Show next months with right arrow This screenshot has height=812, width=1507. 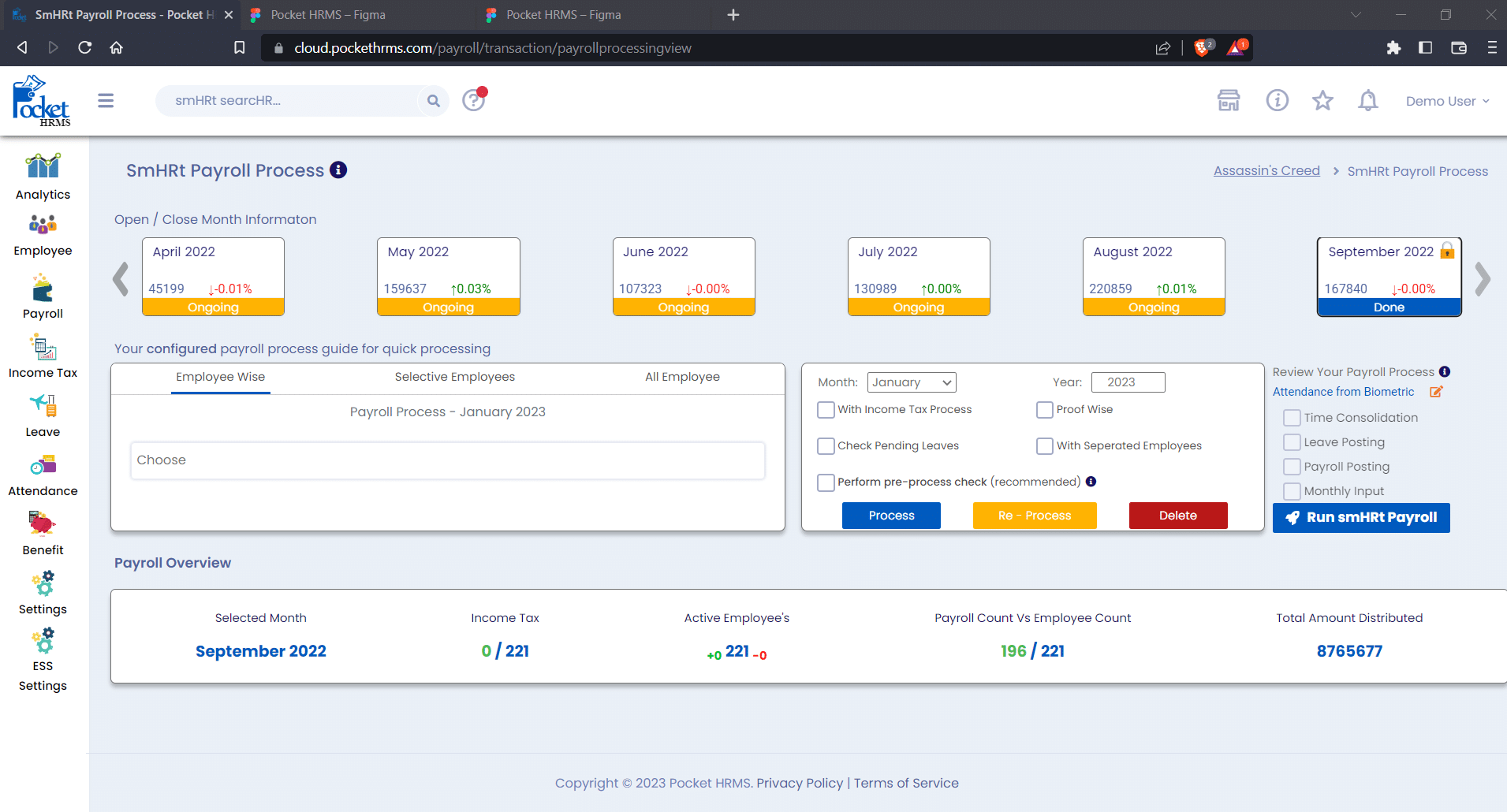point(1483,278)
